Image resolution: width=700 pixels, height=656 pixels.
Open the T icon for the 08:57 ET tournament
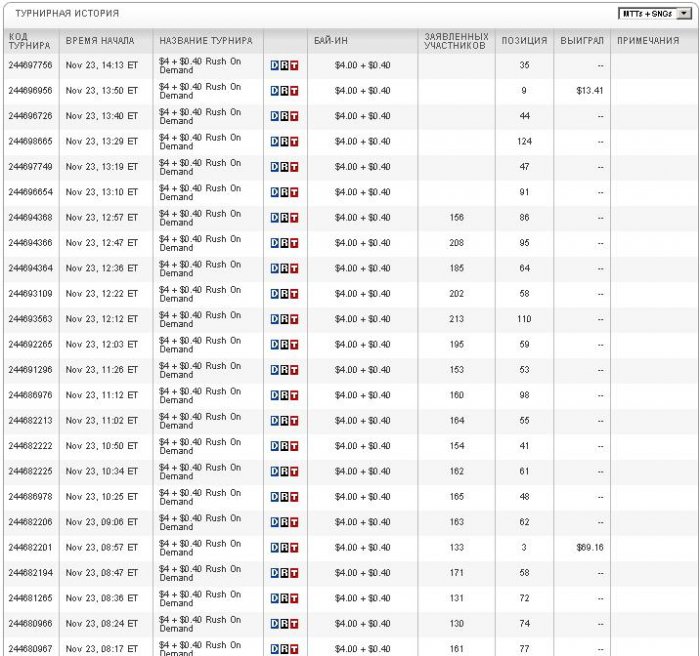tap(294, 548)
